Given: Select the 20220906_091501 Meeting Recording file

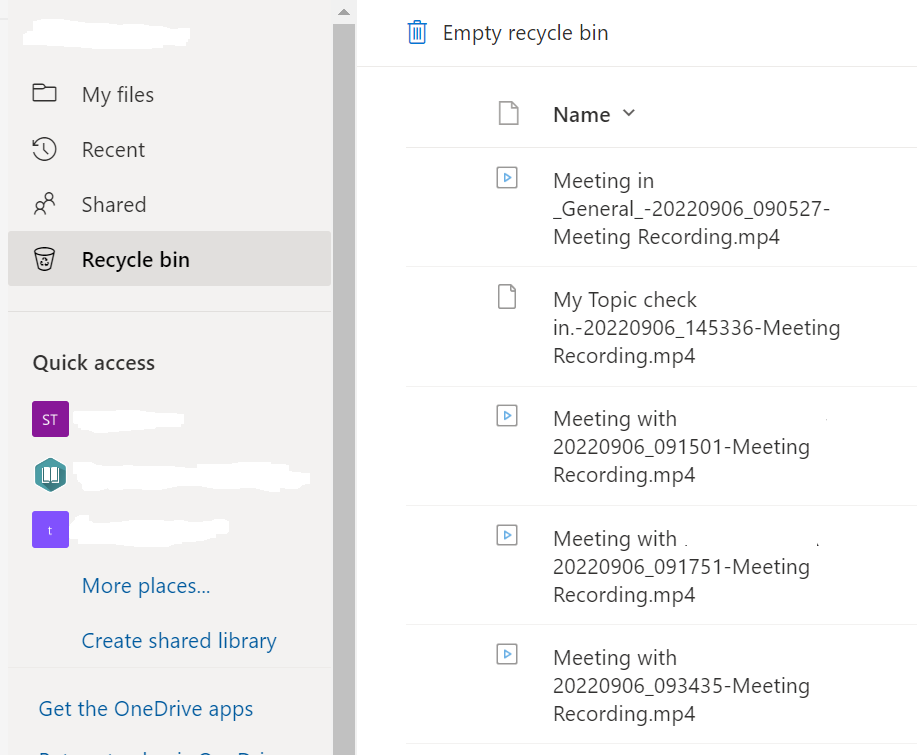Looking at the screenshot, I should click(681, 447).
